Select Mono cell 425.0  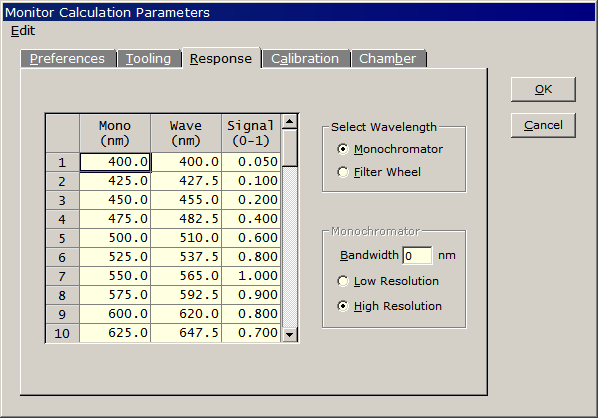pos(115,181)
